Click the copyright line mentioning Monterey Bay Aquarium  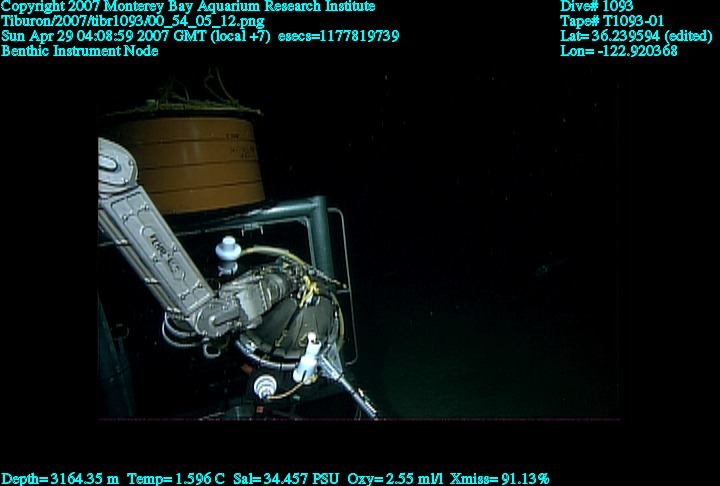tap(188, 6)
